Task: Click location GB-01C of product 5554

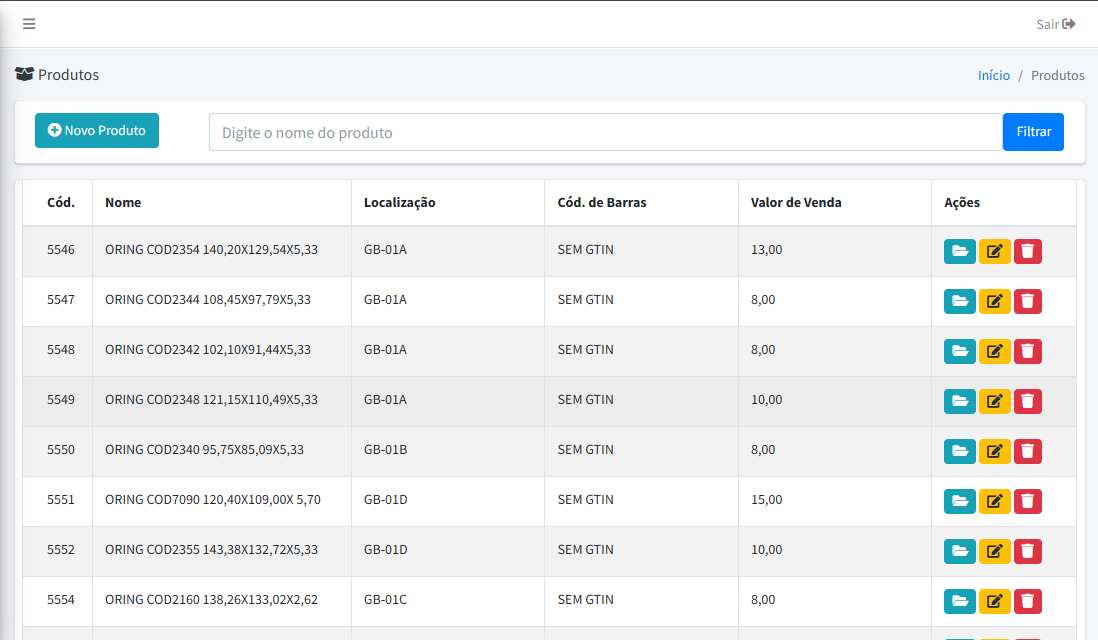Action: (x=385, y=600)
